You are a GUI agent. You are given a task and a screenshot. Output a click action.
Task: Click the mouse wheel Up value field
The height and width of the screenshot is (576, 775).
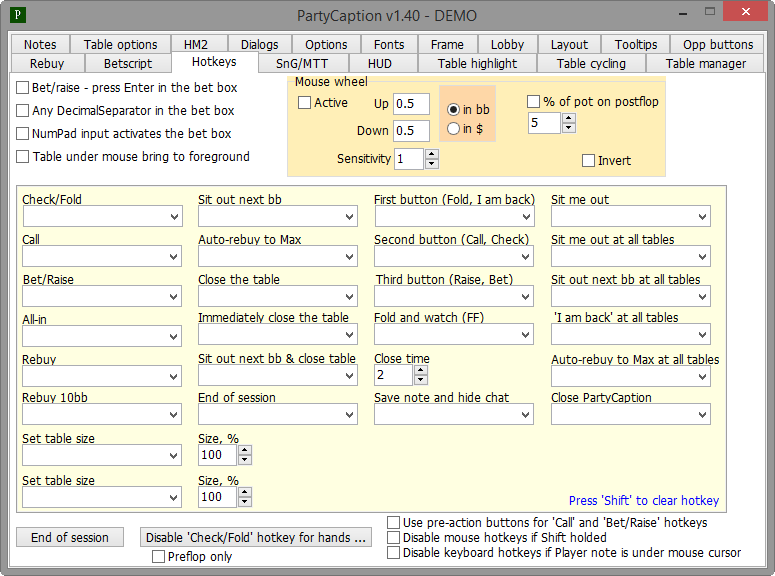pyautogui.click(x=411, y=104)
